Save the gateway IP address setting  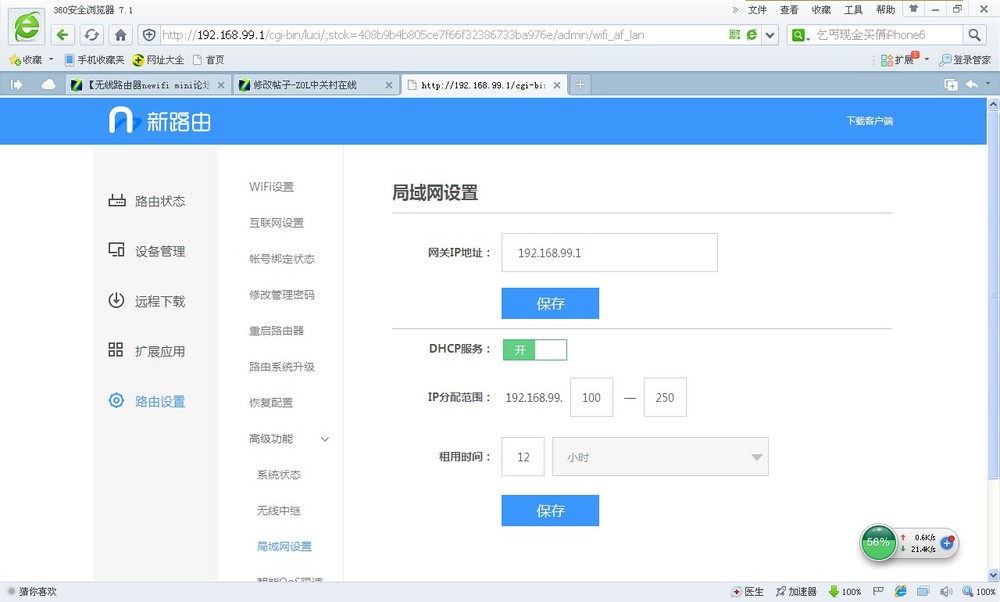coord(550,304)
